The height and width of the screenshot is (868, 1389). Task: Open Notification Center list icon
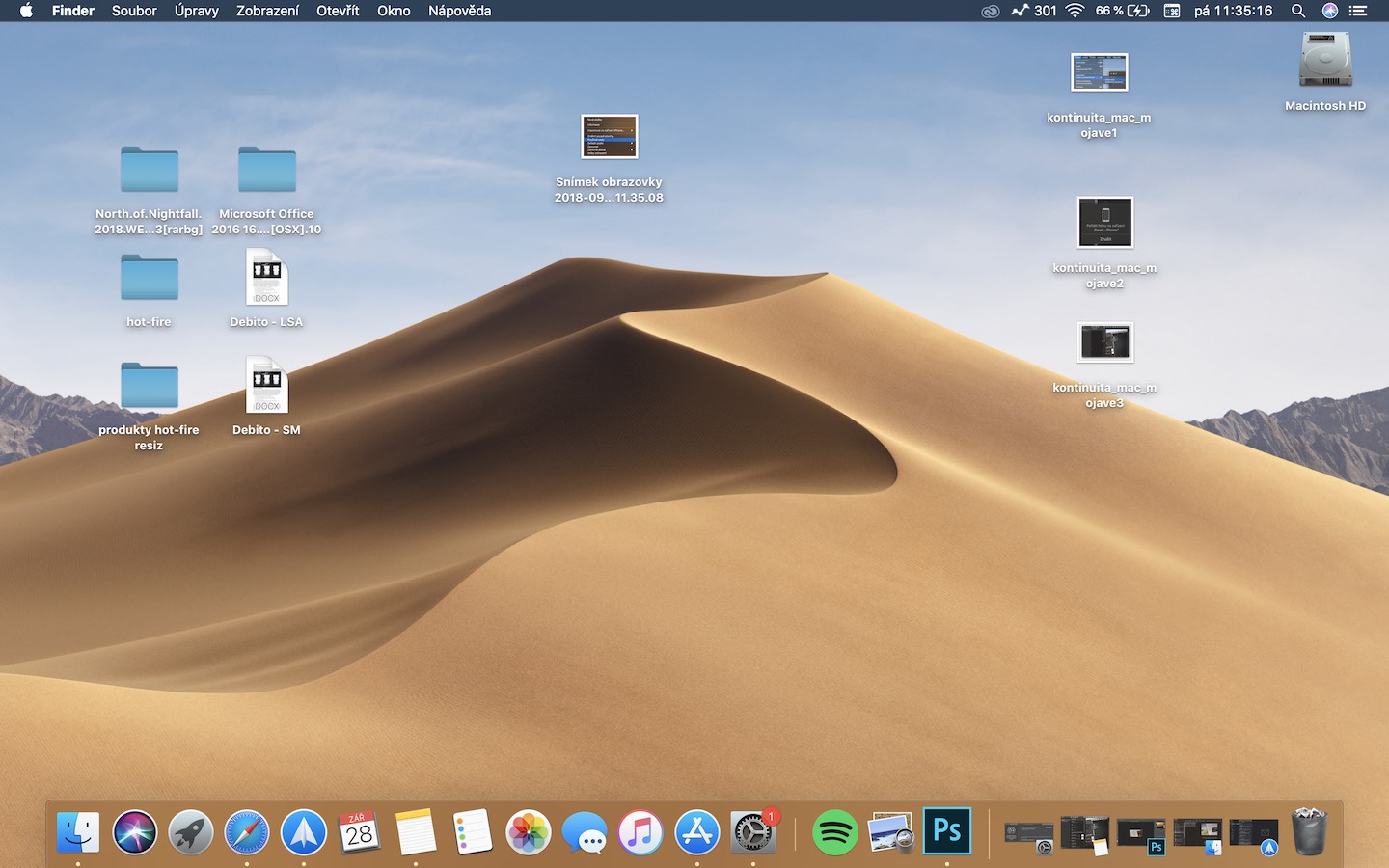(1358, 11)
